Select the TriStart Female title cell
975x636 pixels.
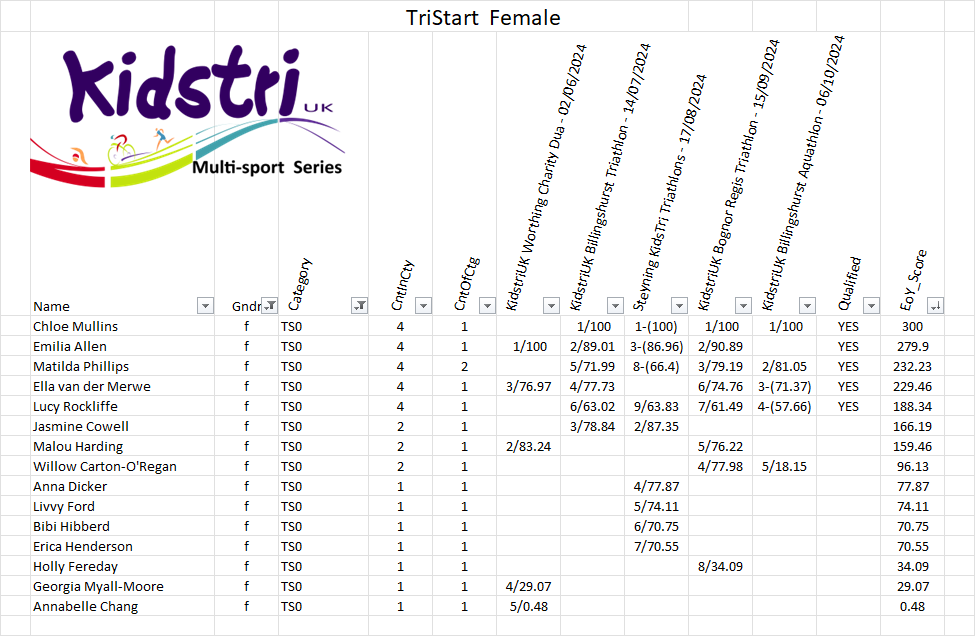483,17
